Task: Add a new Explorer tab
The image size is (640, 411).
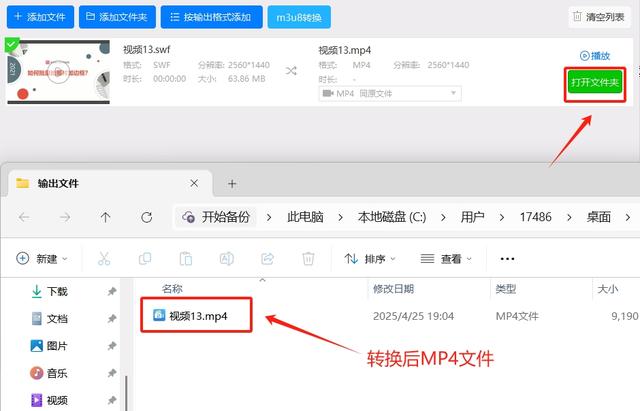Action: 232,184
